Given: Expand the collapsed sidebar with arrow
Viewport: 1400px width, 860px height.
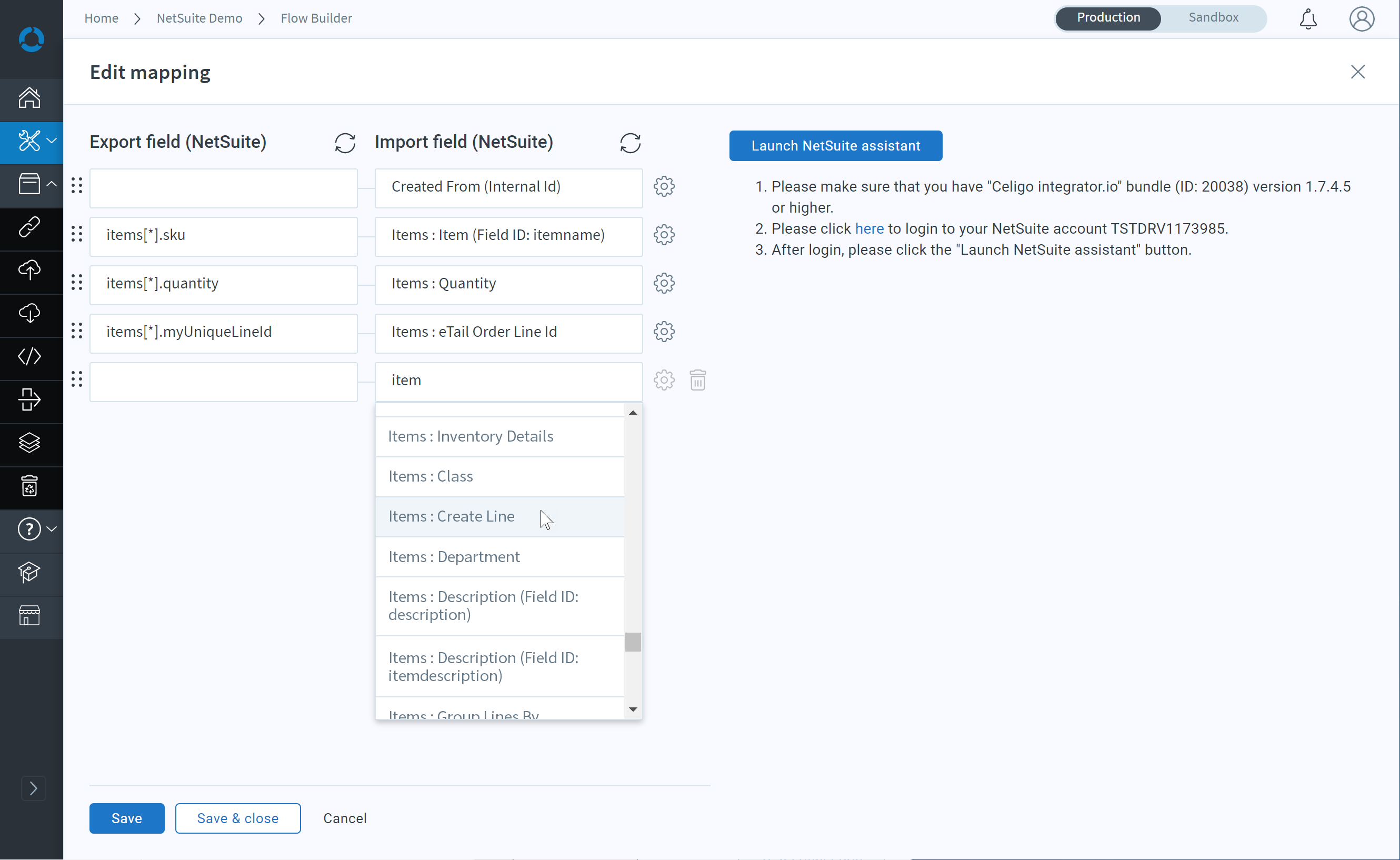Looking at the screenshot, I should point(33,788).
